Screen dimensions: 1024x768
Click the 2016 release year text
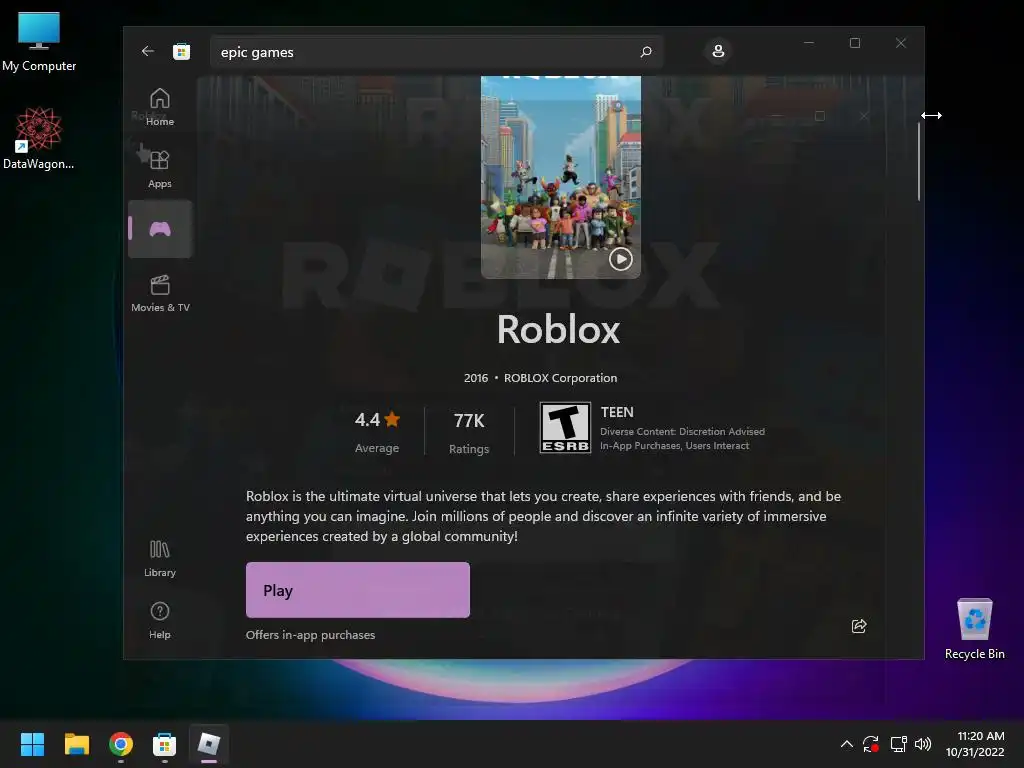click(475, 378)
